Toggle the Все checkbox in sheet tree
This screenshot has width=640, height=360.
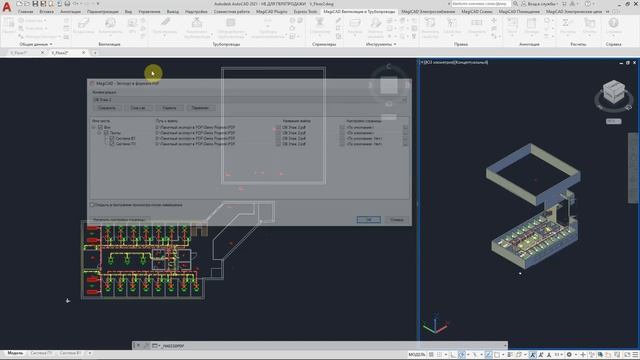pos(100,127)
